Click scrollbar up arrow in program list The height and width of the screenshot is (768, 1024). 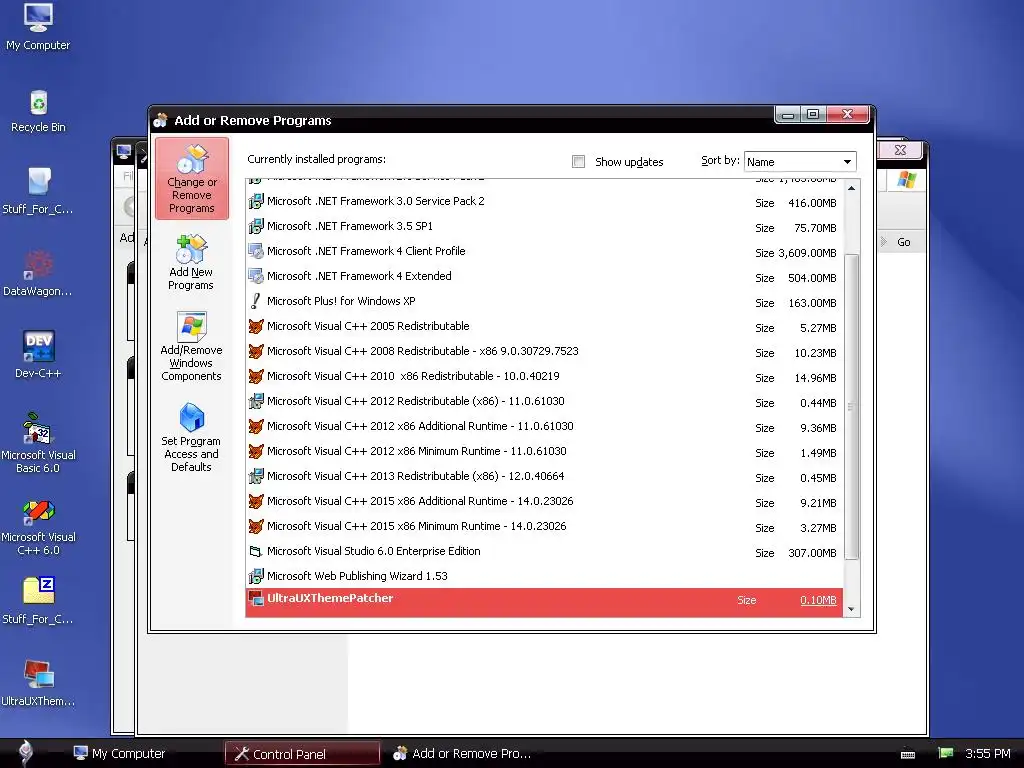[x=852, y=188]
